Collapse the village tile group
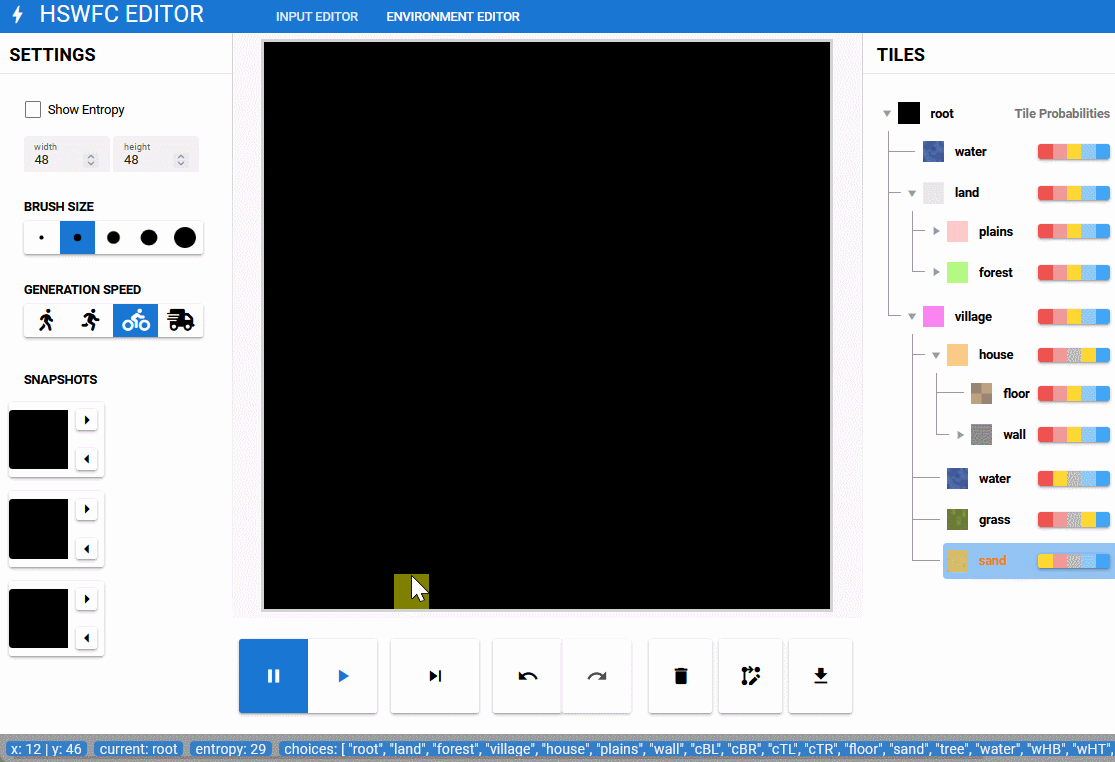Image resolution: width=1115 pixels, height=762 pixels. tap(912, 317)
